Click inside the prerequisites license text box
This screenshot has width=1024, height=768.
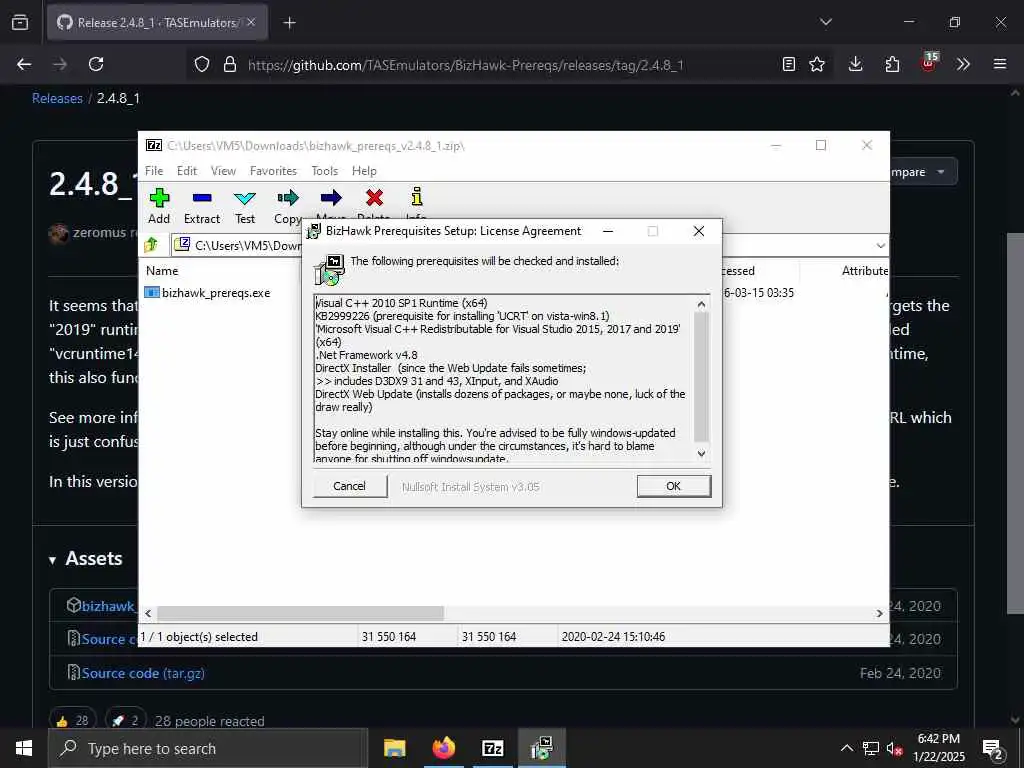click(503, 379)
